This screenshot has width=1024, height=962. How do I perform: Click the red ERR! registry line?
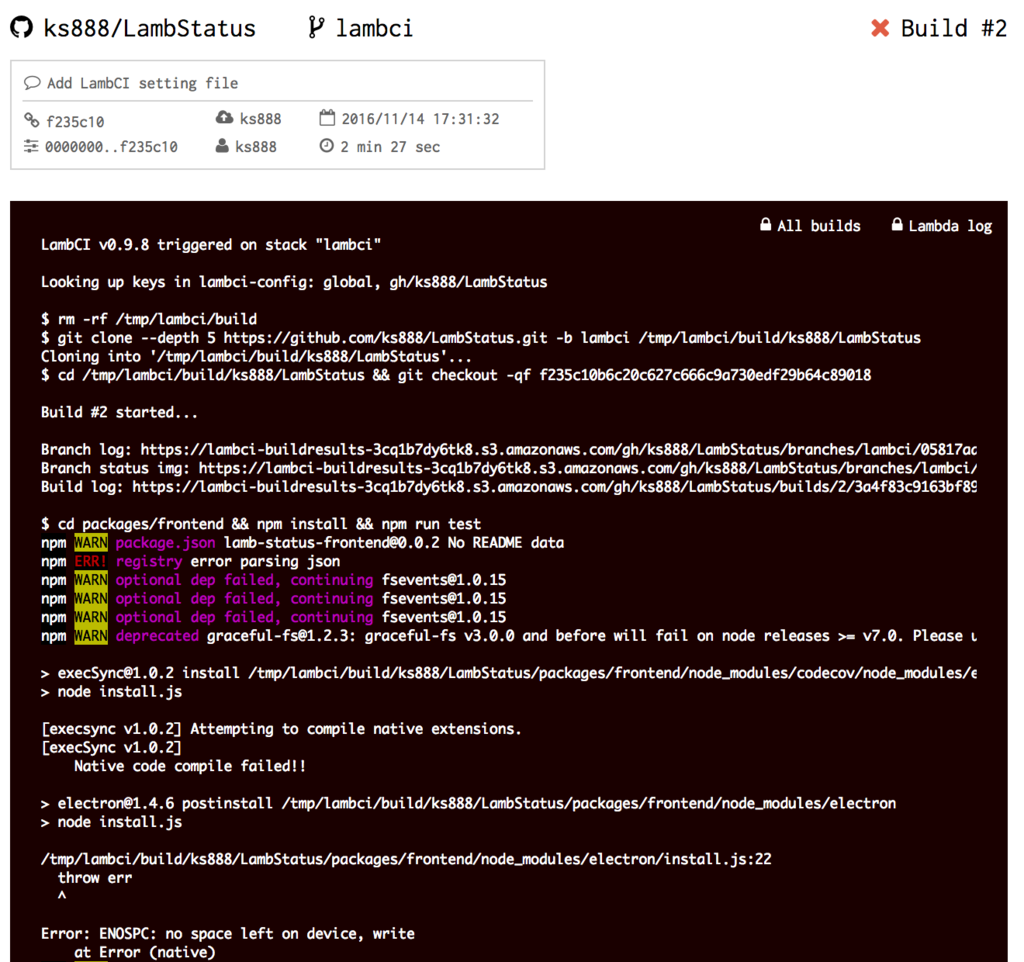(x=190, y=562)
